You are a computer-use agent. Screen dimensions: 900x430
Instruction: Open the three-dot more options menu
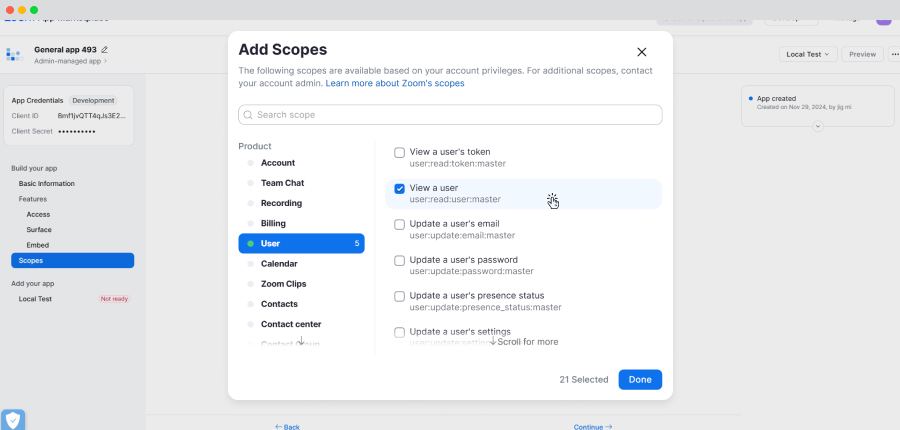point(894,55)
